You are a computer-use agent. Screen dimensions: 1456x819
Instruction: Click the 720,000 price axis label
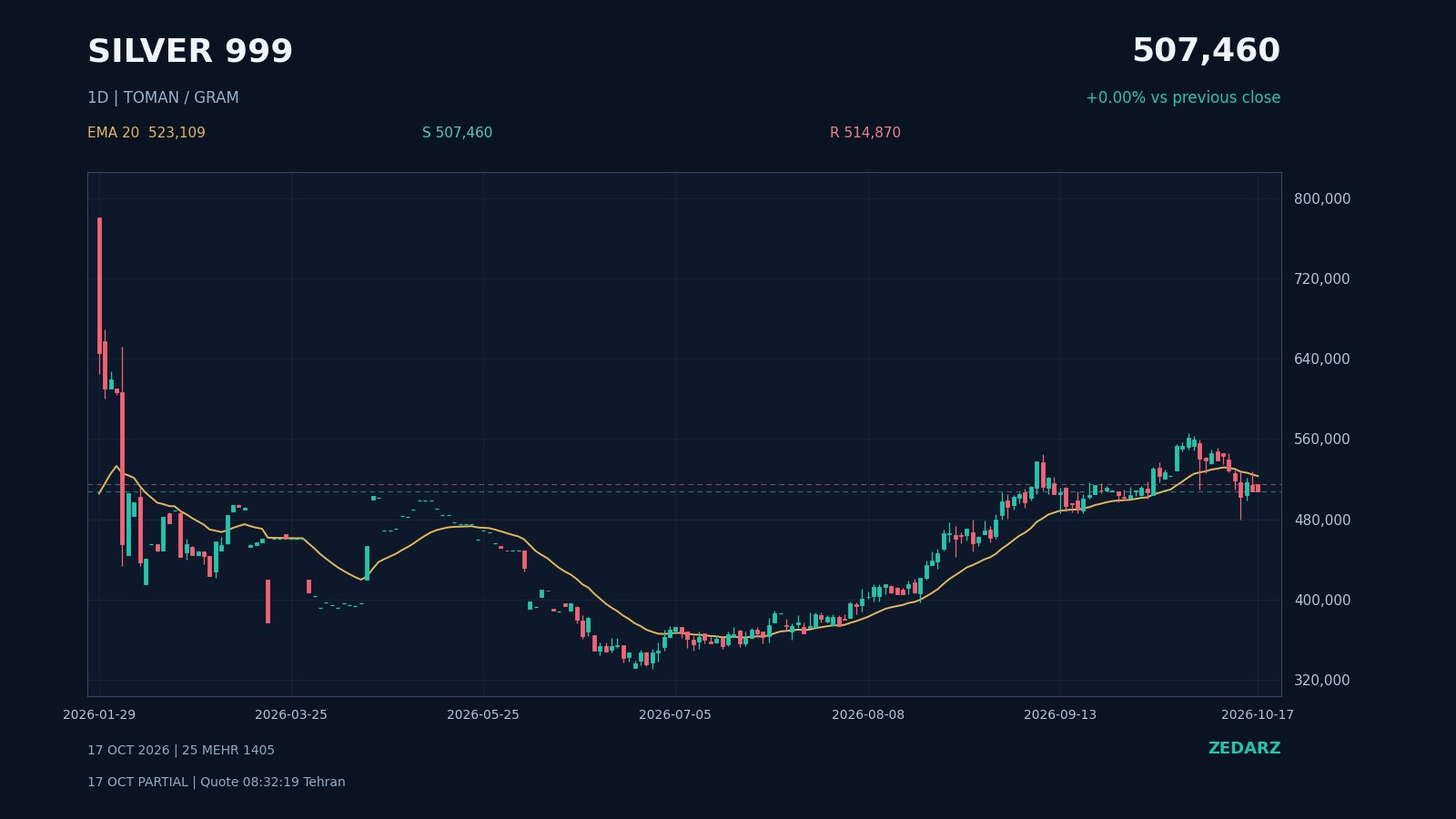[x=1322, y=278]
